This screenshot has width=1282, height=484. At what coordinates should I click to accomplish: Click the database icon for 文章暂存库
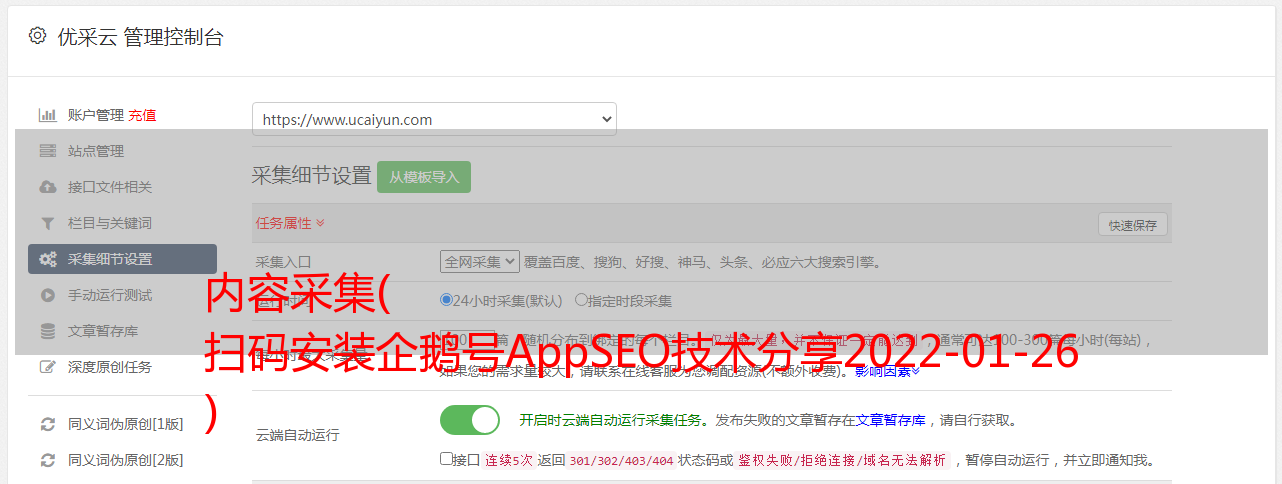click(47, 331)
